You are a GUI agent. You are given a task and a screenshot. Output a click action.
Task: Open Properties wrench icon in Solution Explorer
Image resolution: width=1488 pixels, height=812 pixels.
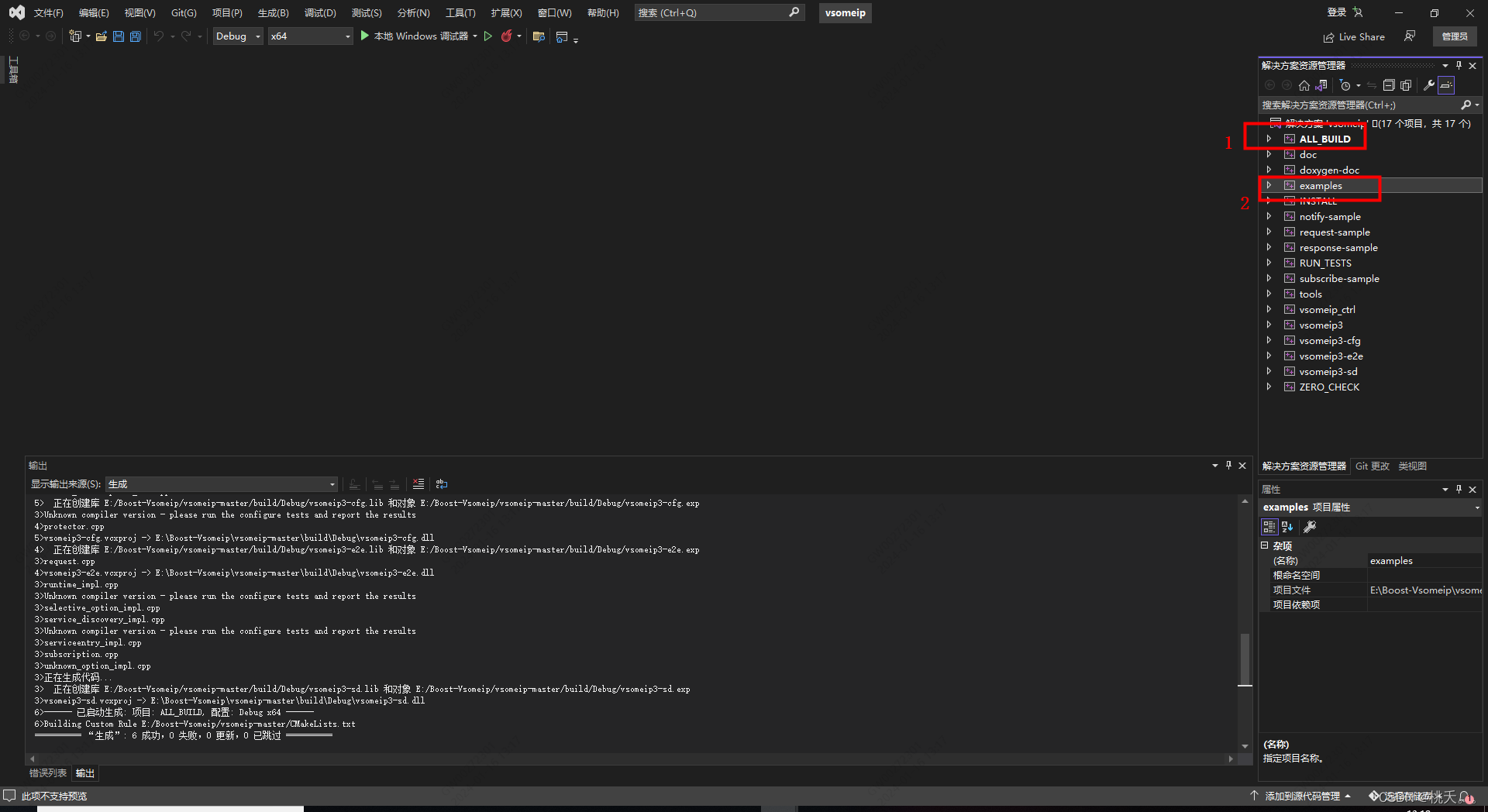click(x=1429, y=85)
